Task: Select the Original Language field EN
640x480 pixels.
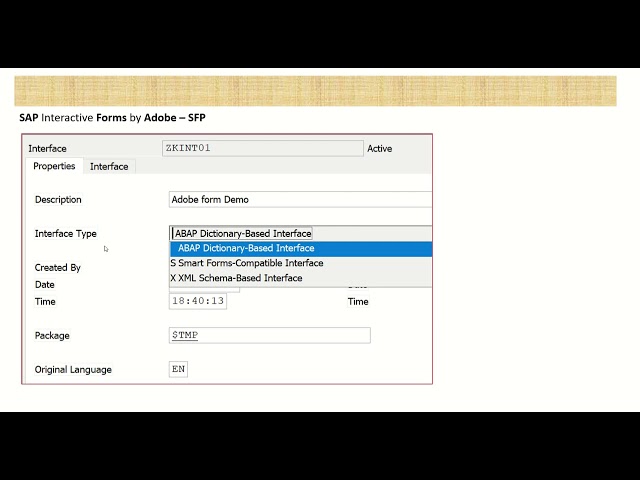Action: pos(178,369)
